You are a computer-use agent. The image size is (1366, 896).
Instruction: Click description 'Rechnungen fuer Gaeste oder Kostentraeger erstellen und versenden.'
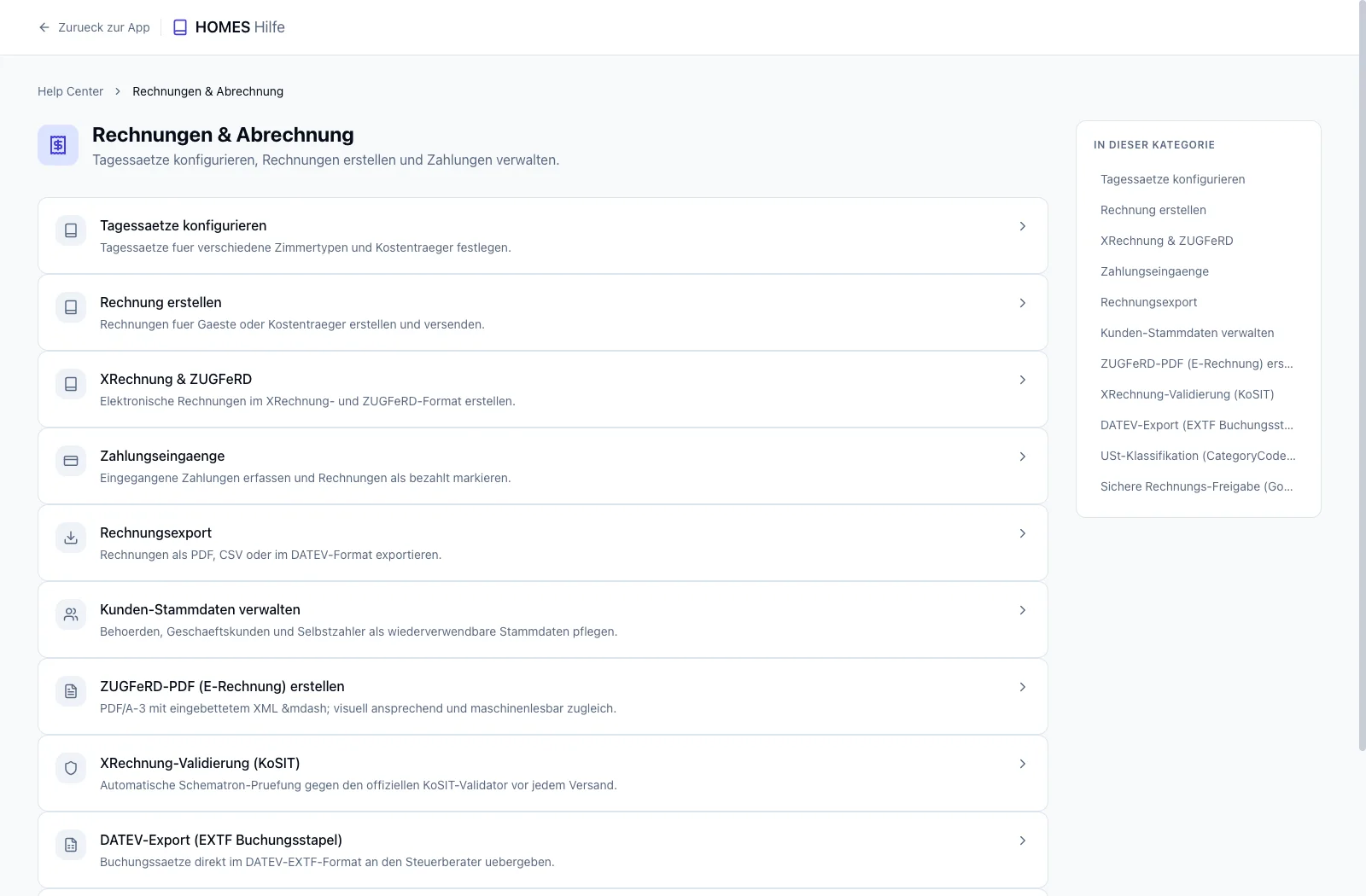292,324
